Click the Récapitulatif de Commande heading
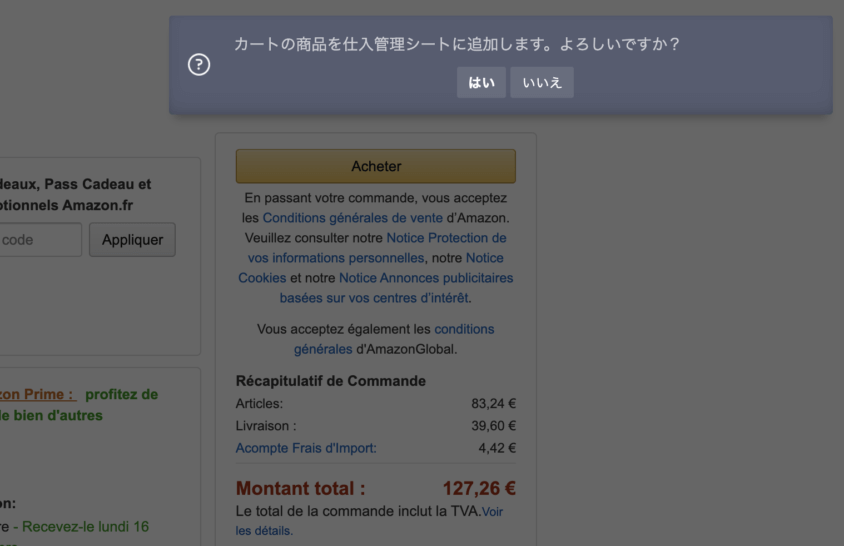Viewport: 844px width, 546px height. (x=330, y=381)
